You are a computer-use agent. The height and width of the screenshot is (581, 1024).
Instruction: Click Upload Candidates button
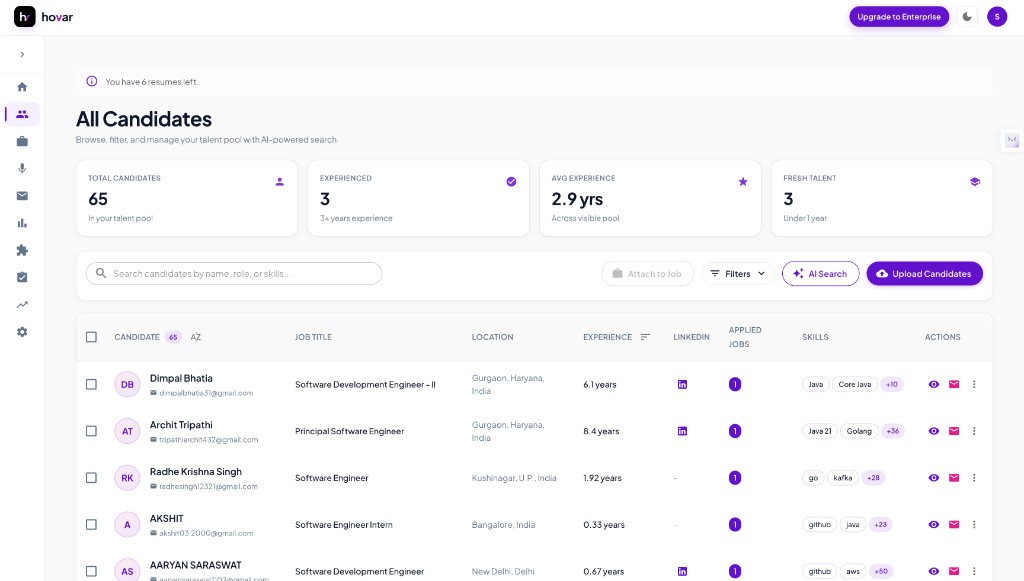[x=924, y=274]
